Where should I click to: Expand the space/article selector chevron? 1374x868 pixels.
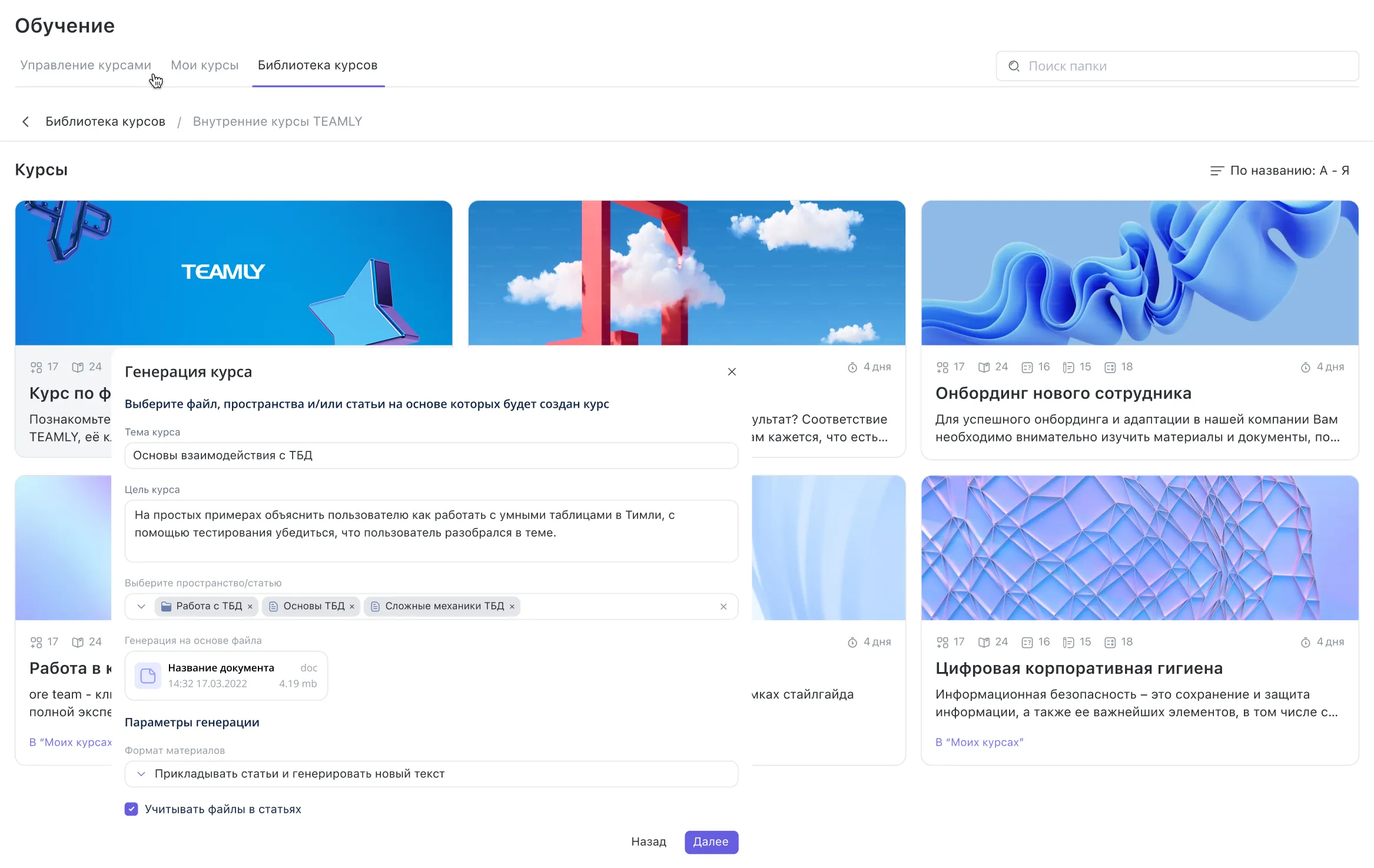coord(141,606)
